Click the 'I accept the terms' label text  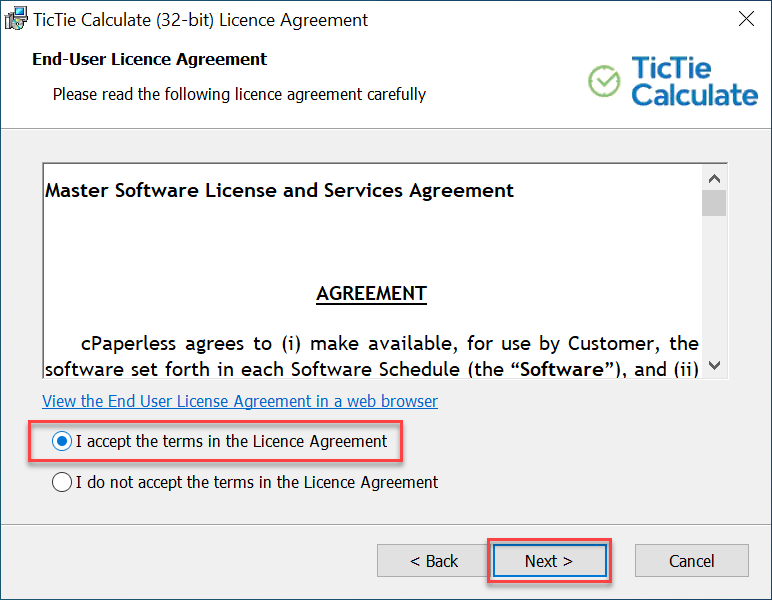(x=231, y=442)
